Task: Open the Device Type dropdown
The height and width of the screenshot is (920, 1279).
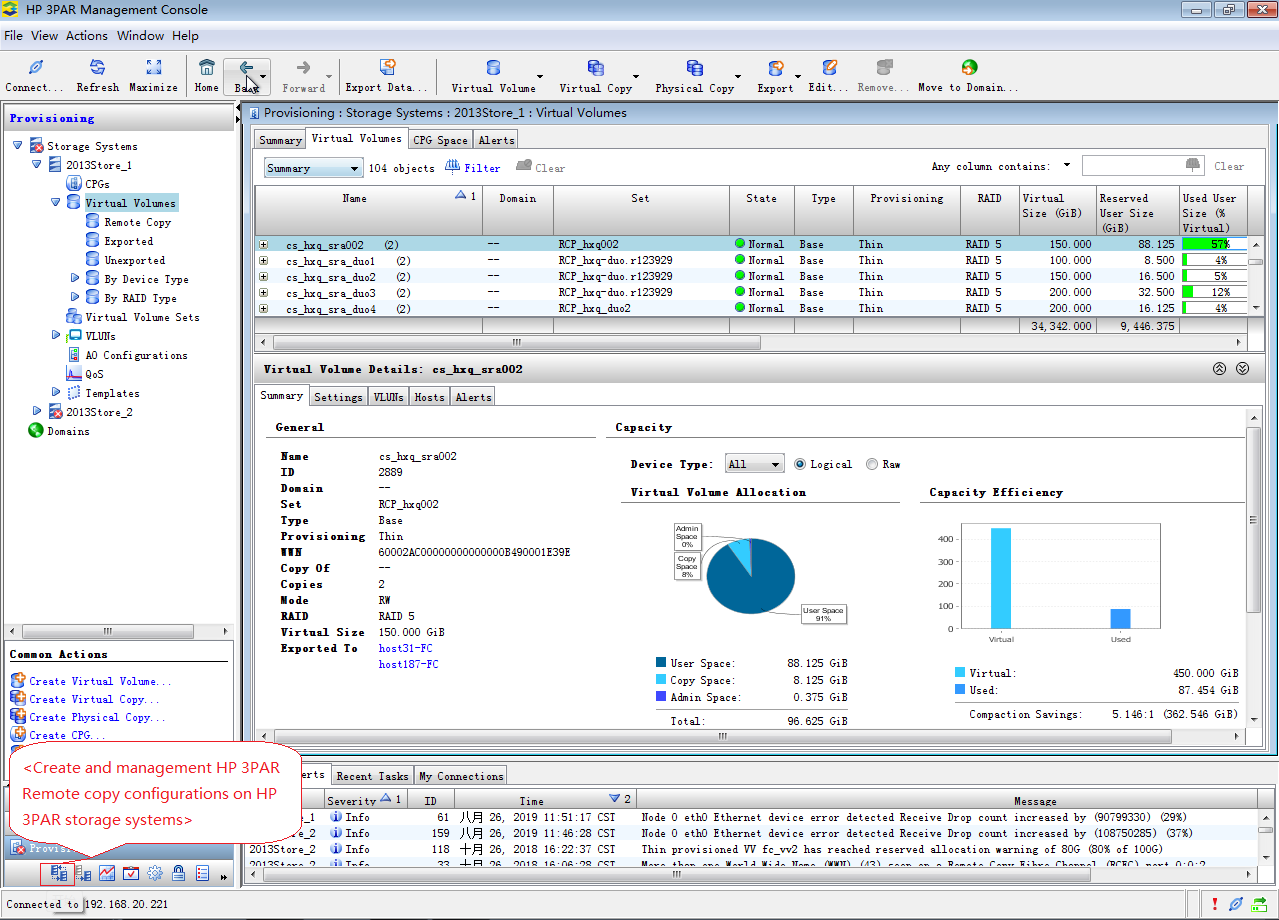Action: [755, 464]
